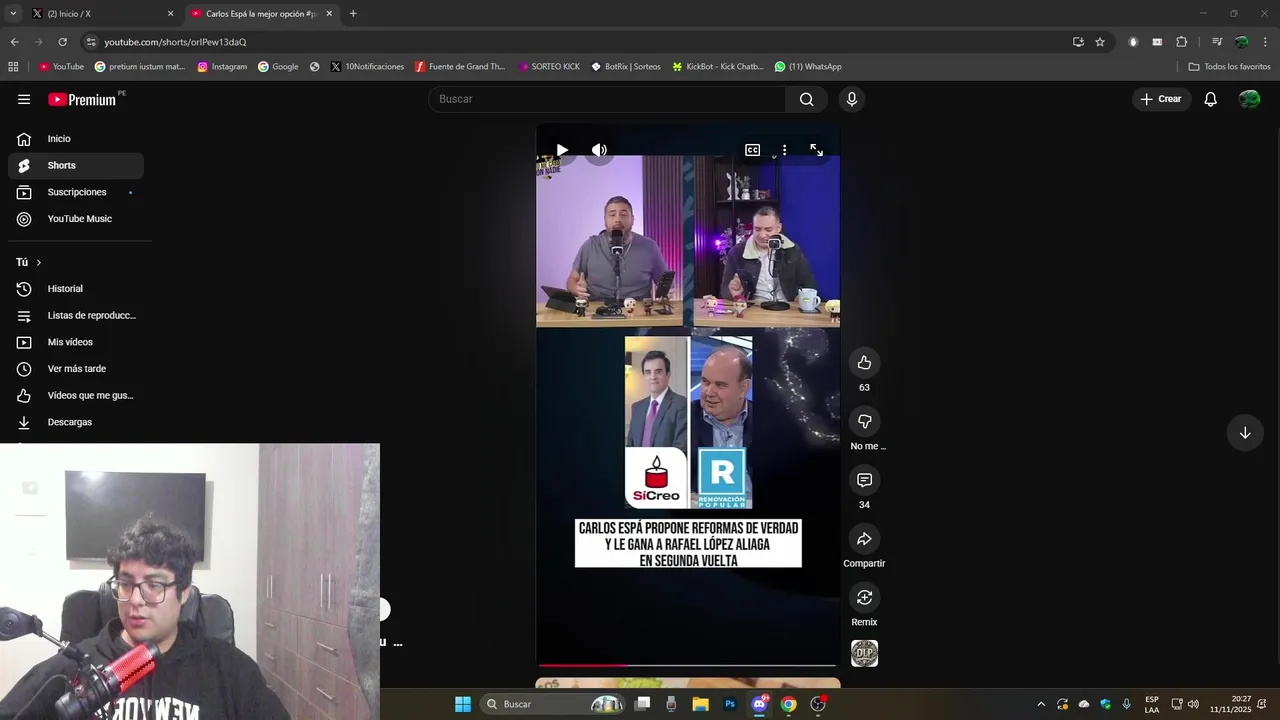Toggle closed captions on the Short
Viewport: 1280px width, 720px height.
(752, 150)
